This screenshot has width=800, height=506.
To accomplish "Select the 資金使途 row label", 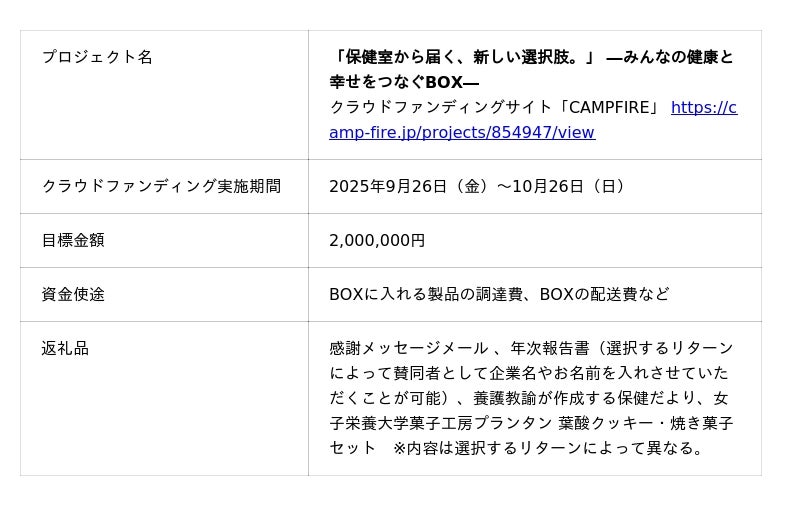I will click(73, 294).
